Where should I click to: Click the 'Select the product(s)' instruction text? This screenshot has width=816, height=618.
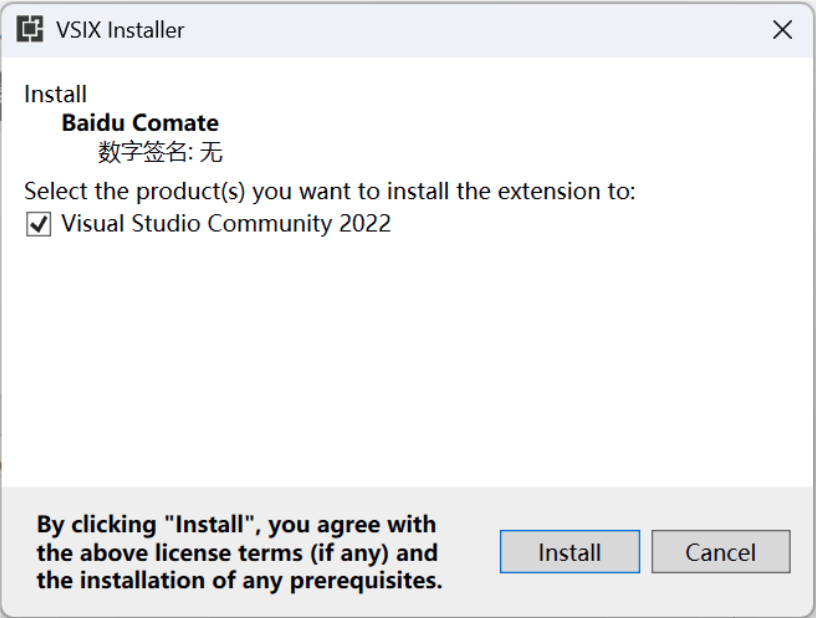coord(330,191)
